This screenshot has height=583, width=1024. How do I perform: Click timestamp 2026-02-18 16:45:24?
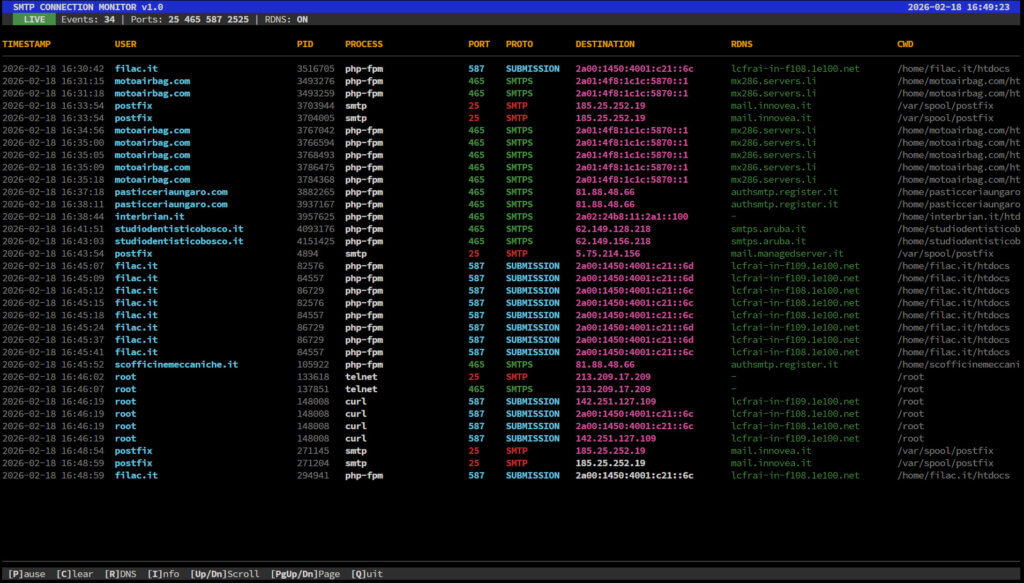(x=53, y=328)
